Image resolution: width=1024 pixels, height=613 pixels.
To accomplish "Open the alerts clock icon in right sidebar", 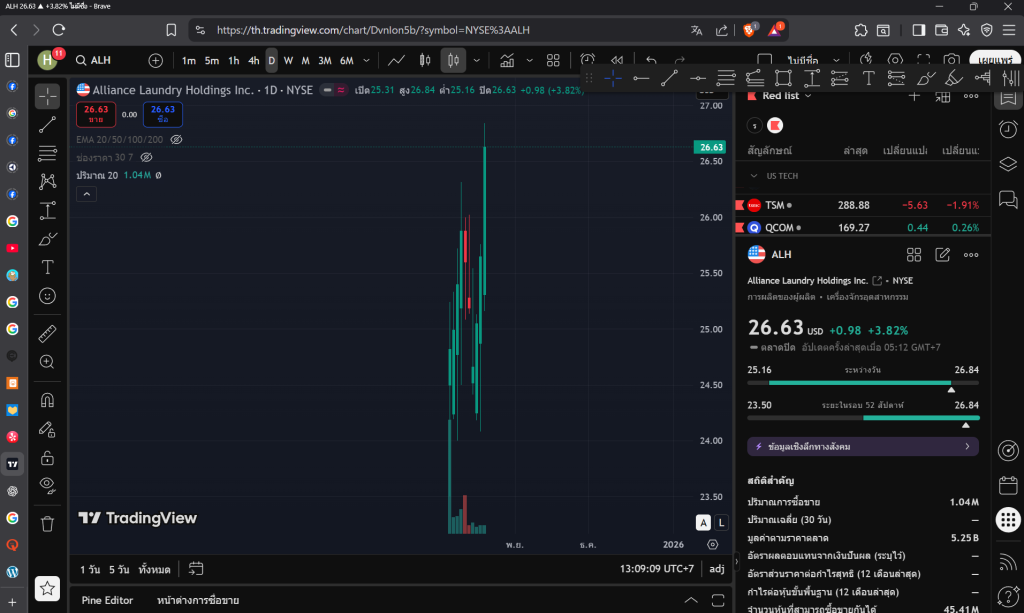I will [x=1008, y=129].
